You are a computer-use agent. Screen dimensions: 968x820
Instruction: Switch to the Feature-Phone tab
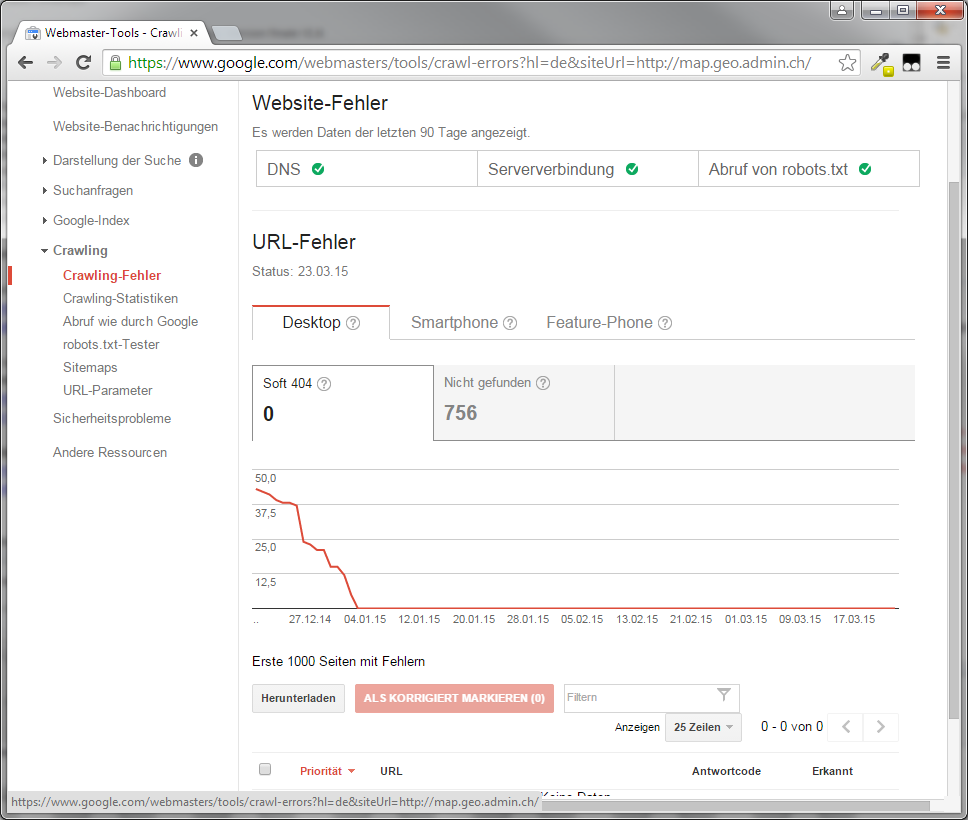click(x=609, y=322)
